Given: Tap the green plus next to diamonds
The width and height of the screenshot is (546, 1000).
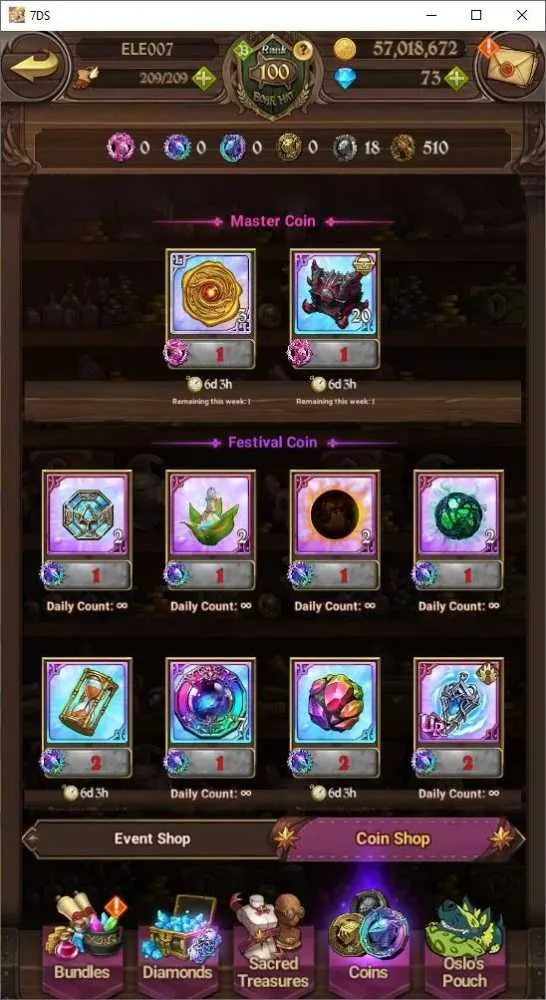Looking at the screenshot, I should (x=457, y=78).
